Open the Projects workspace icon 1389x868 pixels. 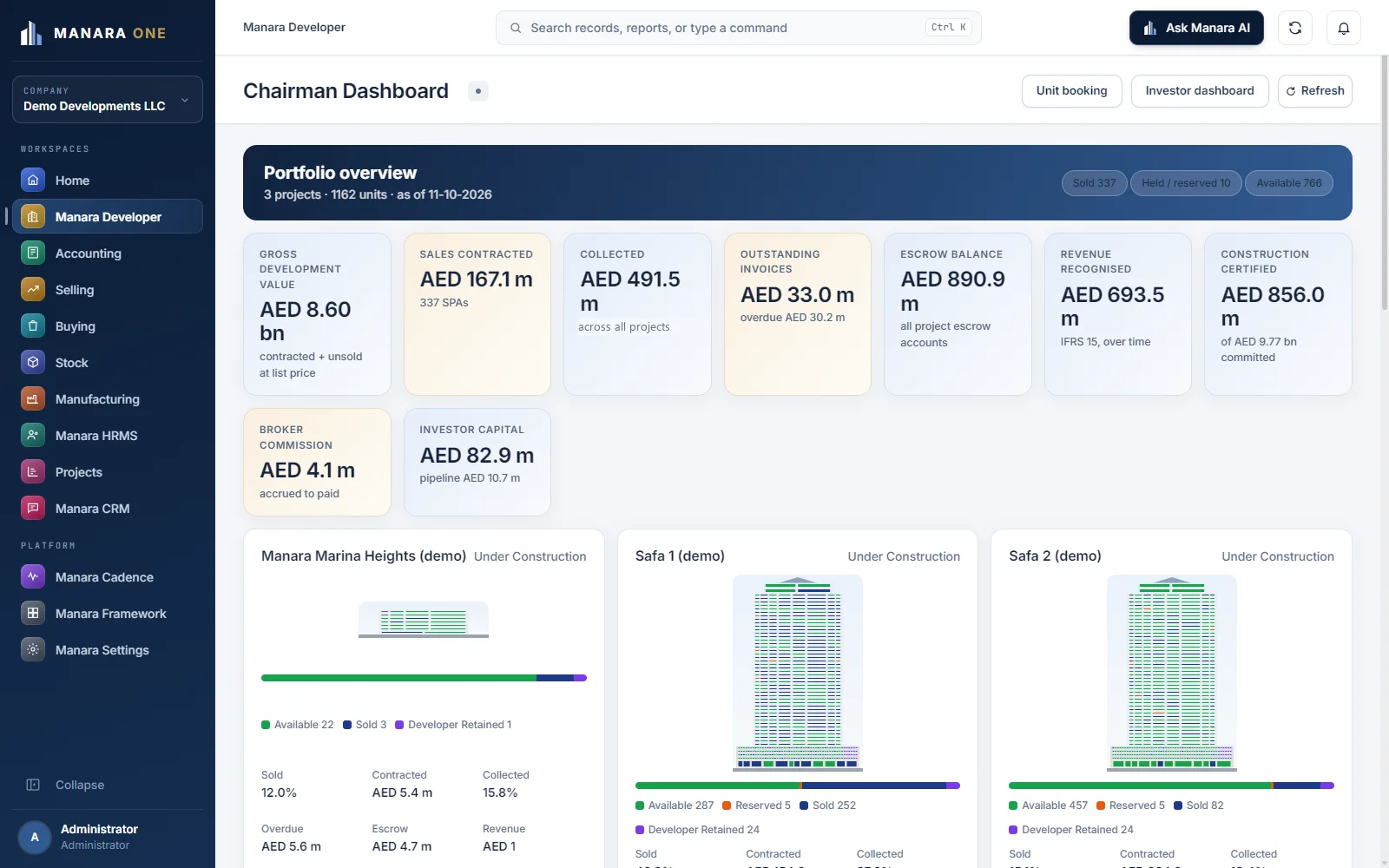[33, 472]
